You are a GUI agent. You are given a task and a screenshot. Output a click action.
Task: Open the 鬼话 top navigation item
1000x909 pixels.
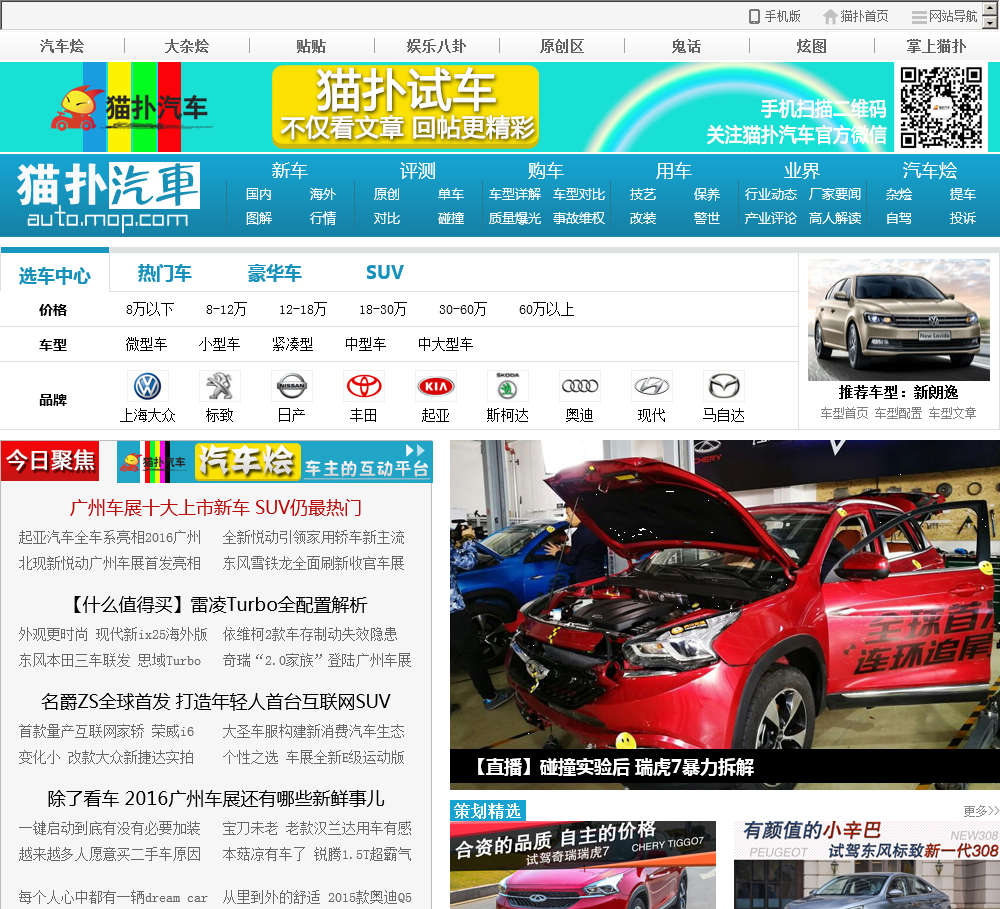click(x=686, y=46)
